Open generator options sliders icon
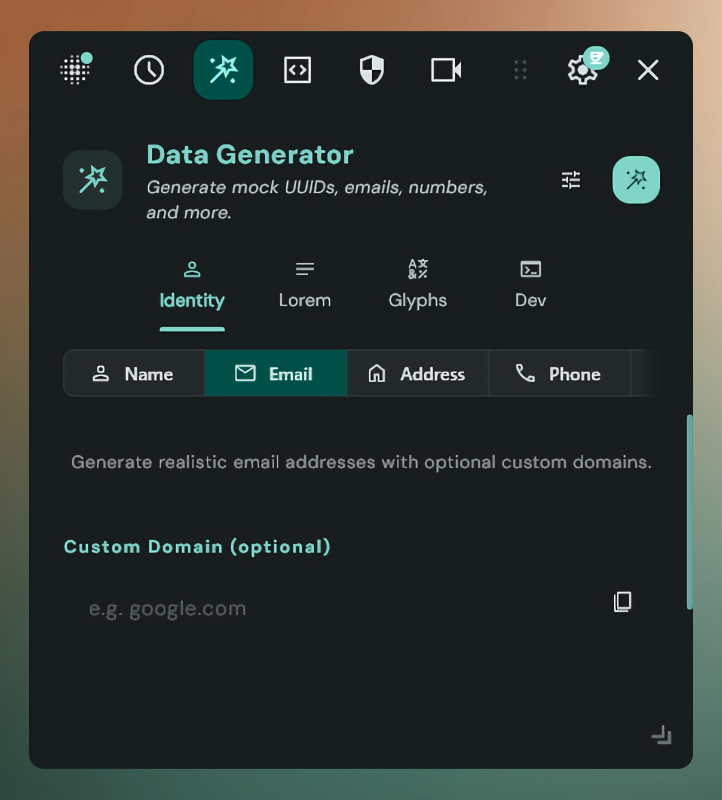This screenshot has height=800, width=722. [571, 180]
